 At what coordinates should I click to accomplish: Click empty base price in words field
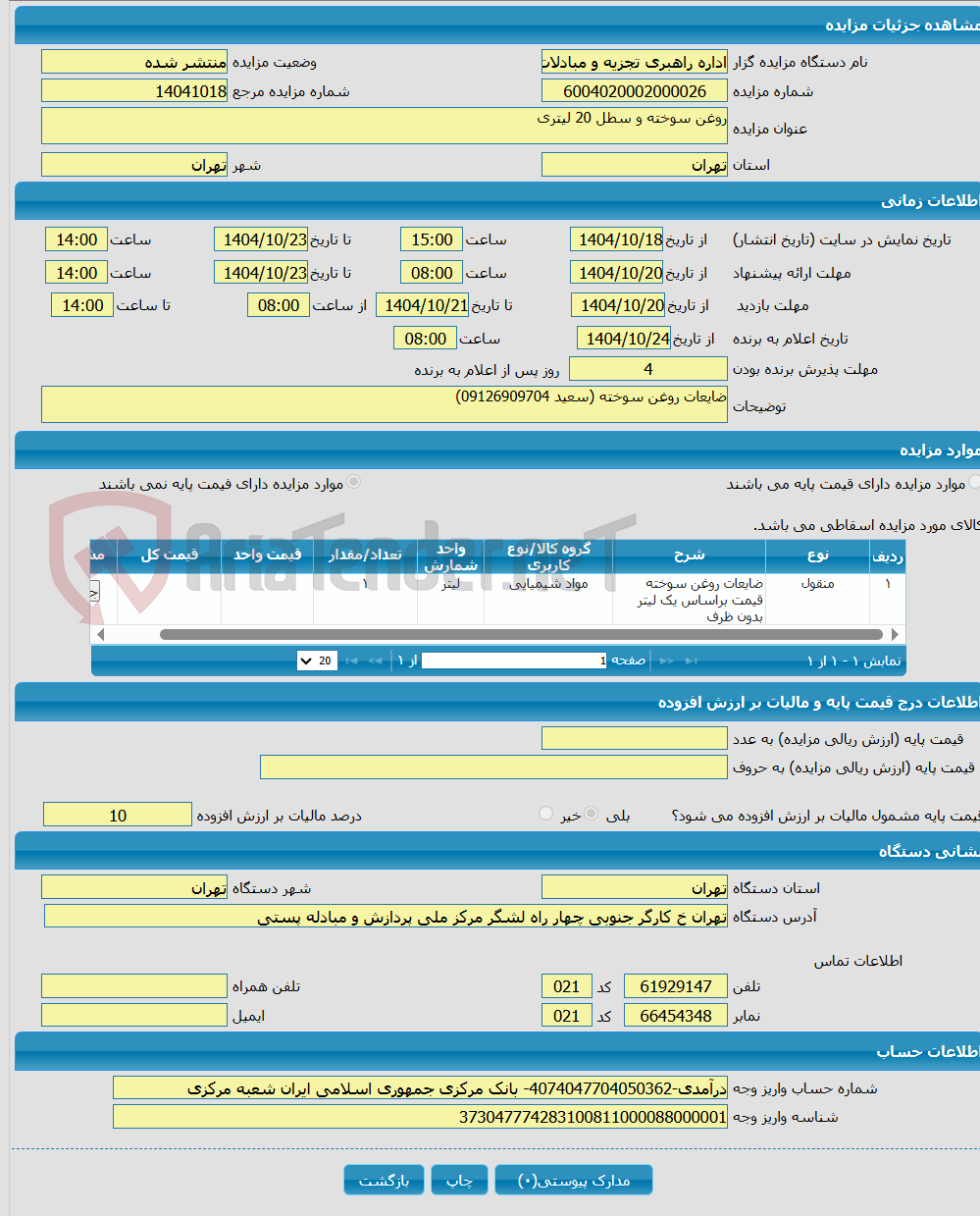coord(494,767)
